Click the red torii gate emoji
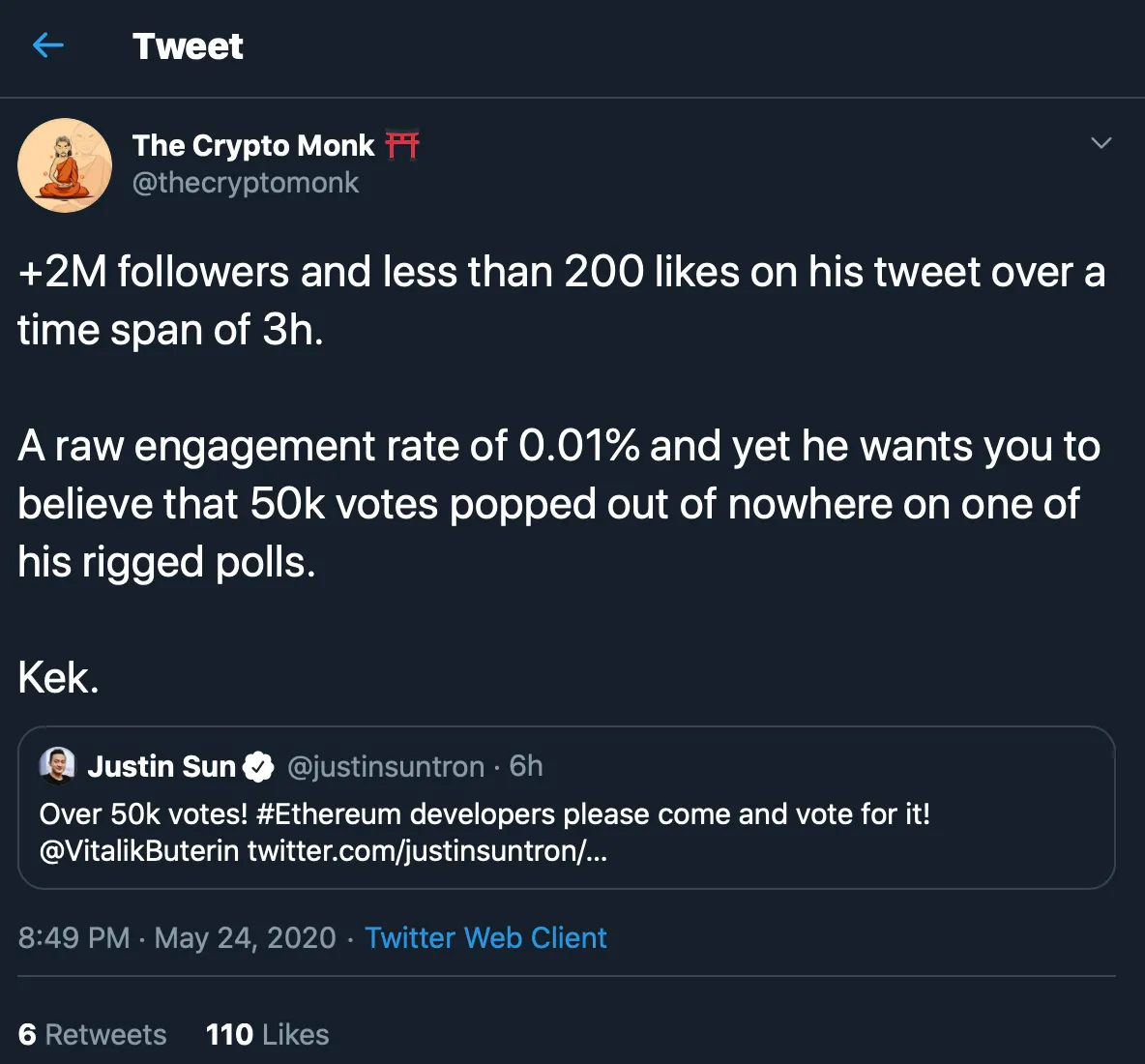Viewport: 1145px width, 1064px height. pyautogui.click(x=401, y=145)
